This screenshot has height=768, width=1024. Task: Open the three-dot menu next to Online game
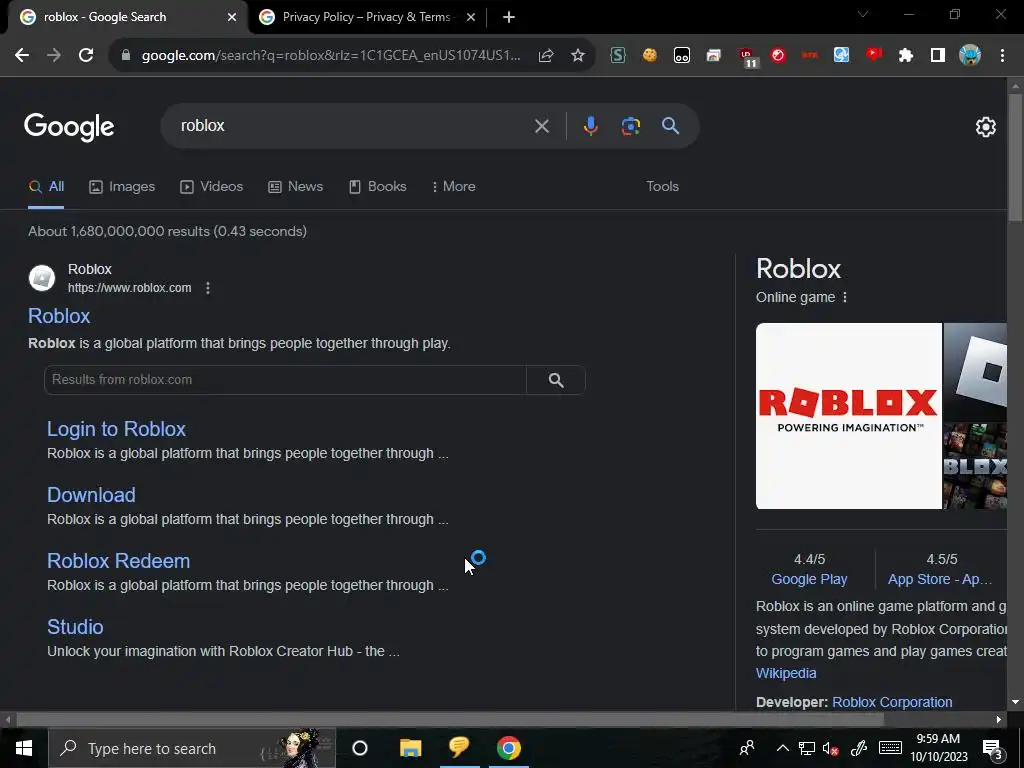coord(844,298)
